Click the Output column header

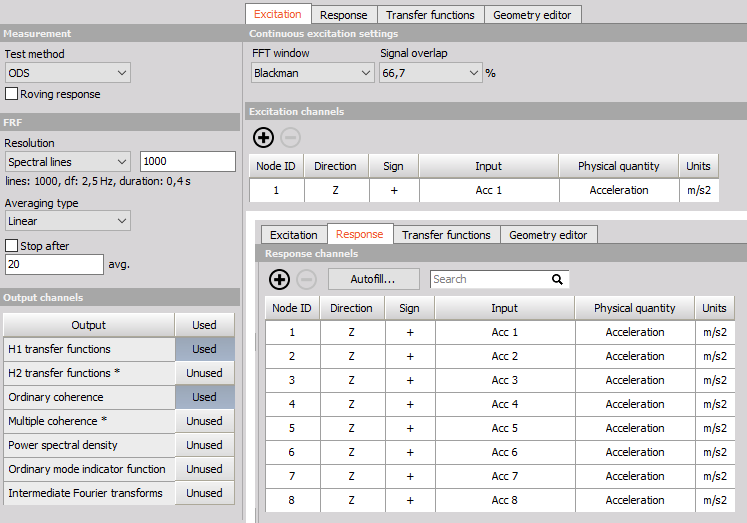[x=89, y=325]
